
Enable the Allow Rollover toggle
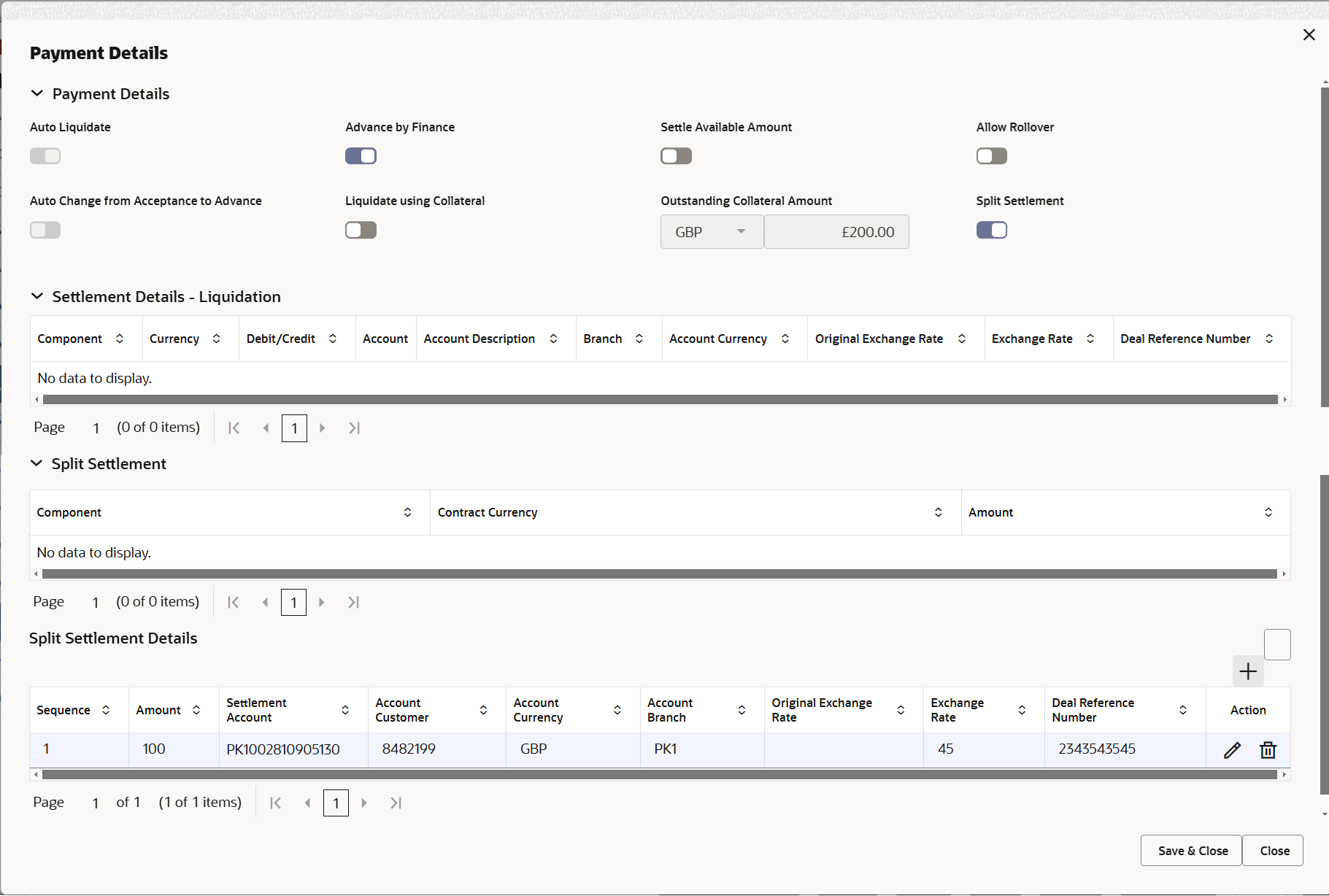[991, 155]
